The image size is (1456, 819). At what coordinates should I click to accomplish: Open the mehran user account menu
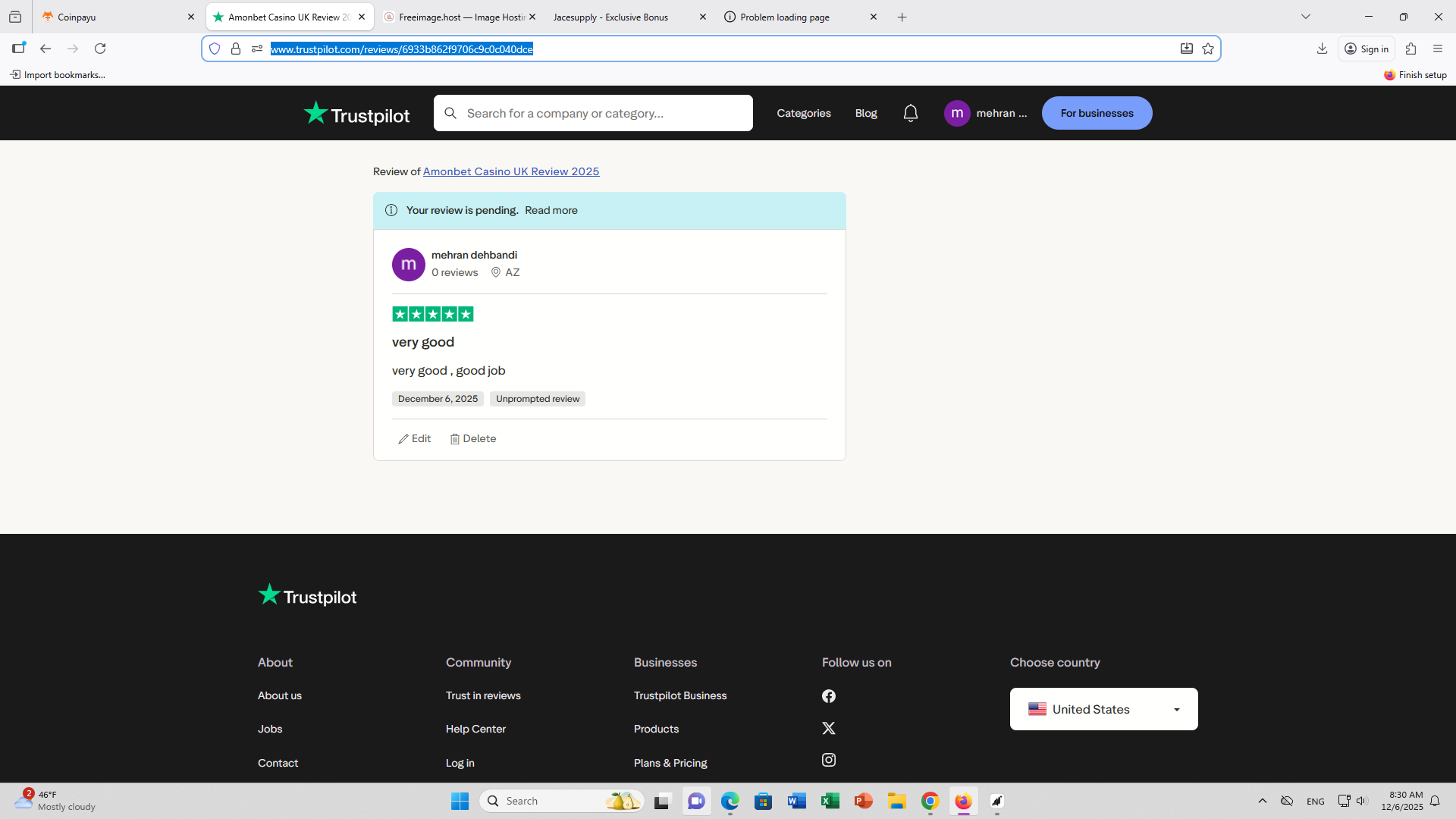click(x=986, y=114)
